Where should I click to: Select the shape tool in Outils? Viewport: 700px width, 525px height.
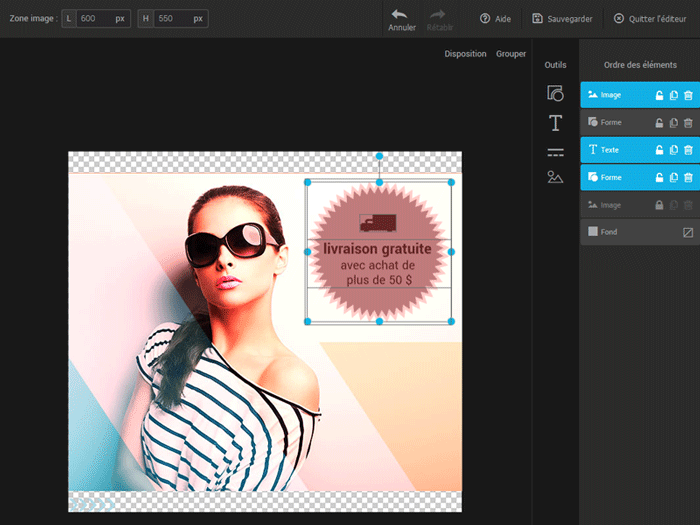(555, 94)
